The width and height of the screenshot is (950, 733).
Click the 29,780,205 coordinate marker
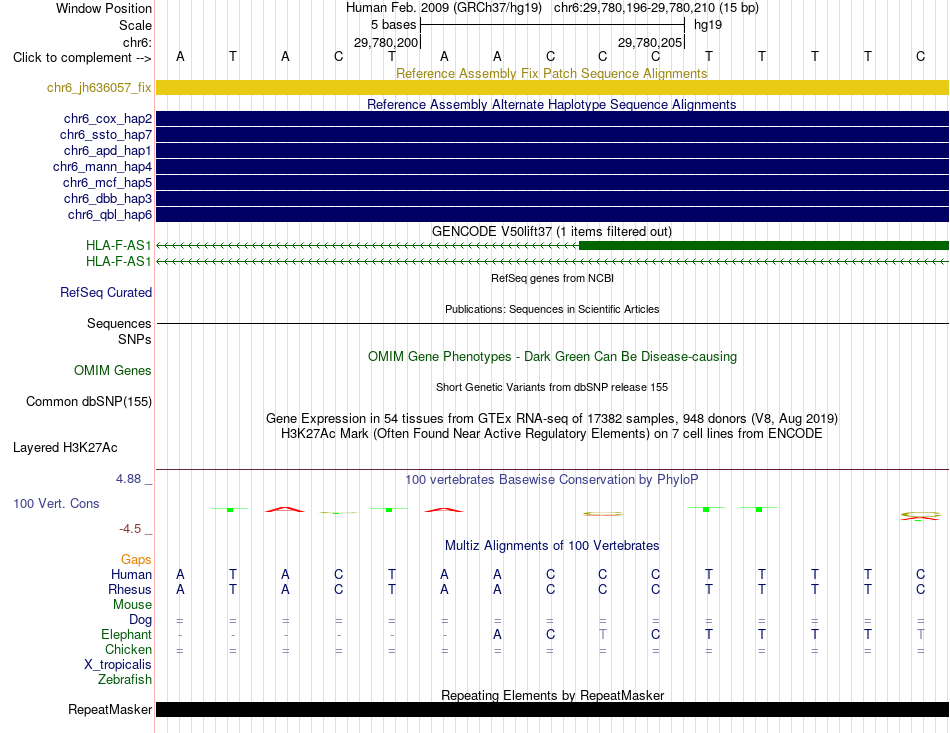coord(650,42)
